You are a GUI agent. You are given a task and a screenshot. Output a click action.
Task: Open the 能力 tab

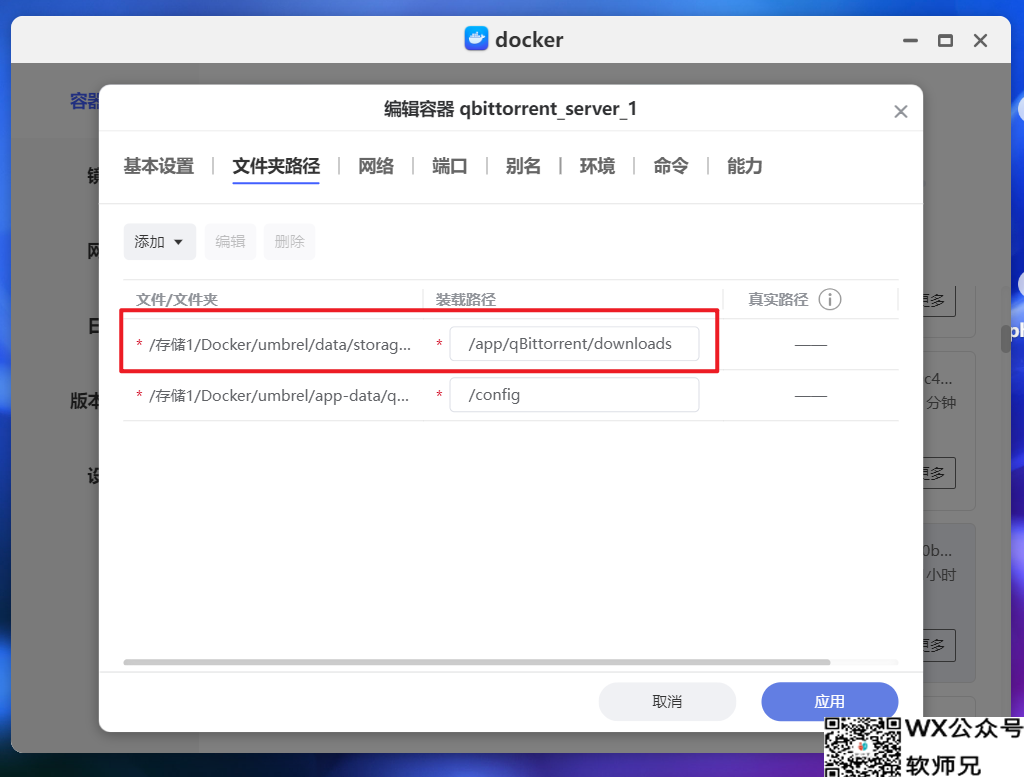(744, 166)
